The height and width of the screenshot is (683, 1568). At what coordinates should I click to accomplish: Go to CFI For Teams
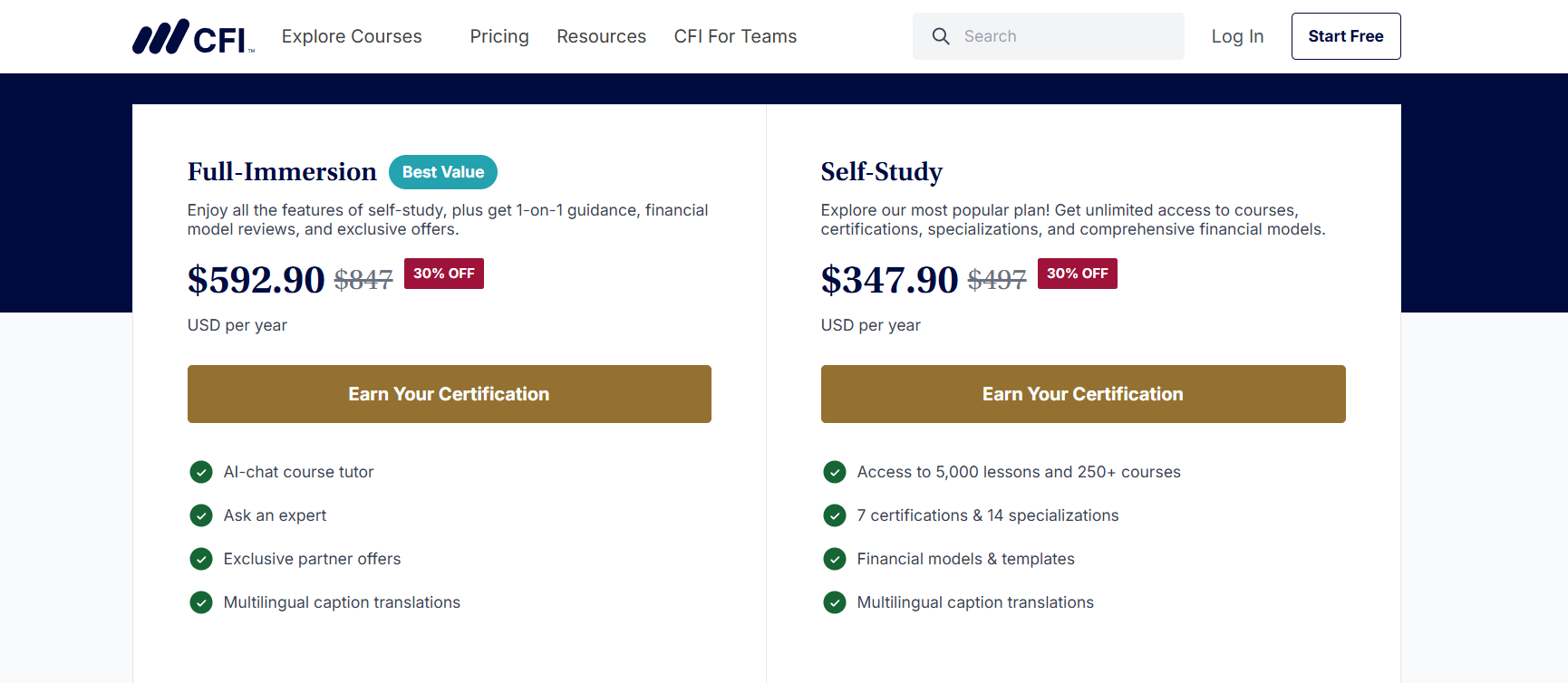[735, 36]
